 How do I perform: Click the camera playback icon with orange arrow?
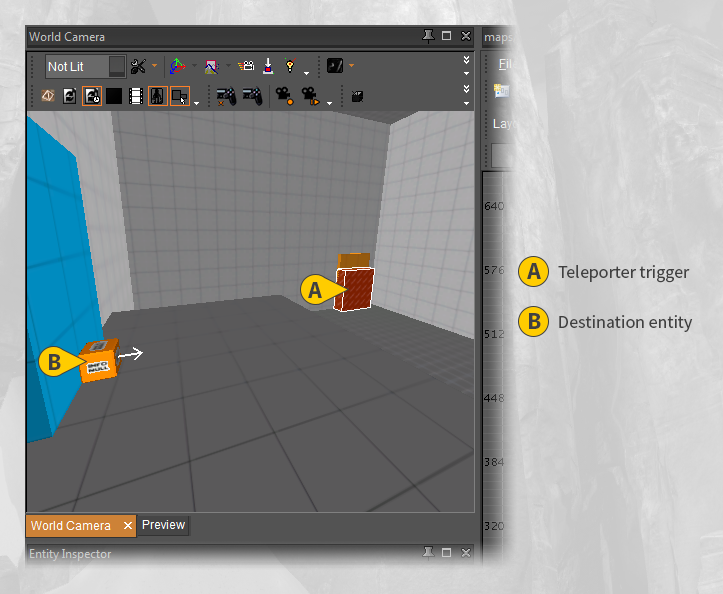point(310,96)
